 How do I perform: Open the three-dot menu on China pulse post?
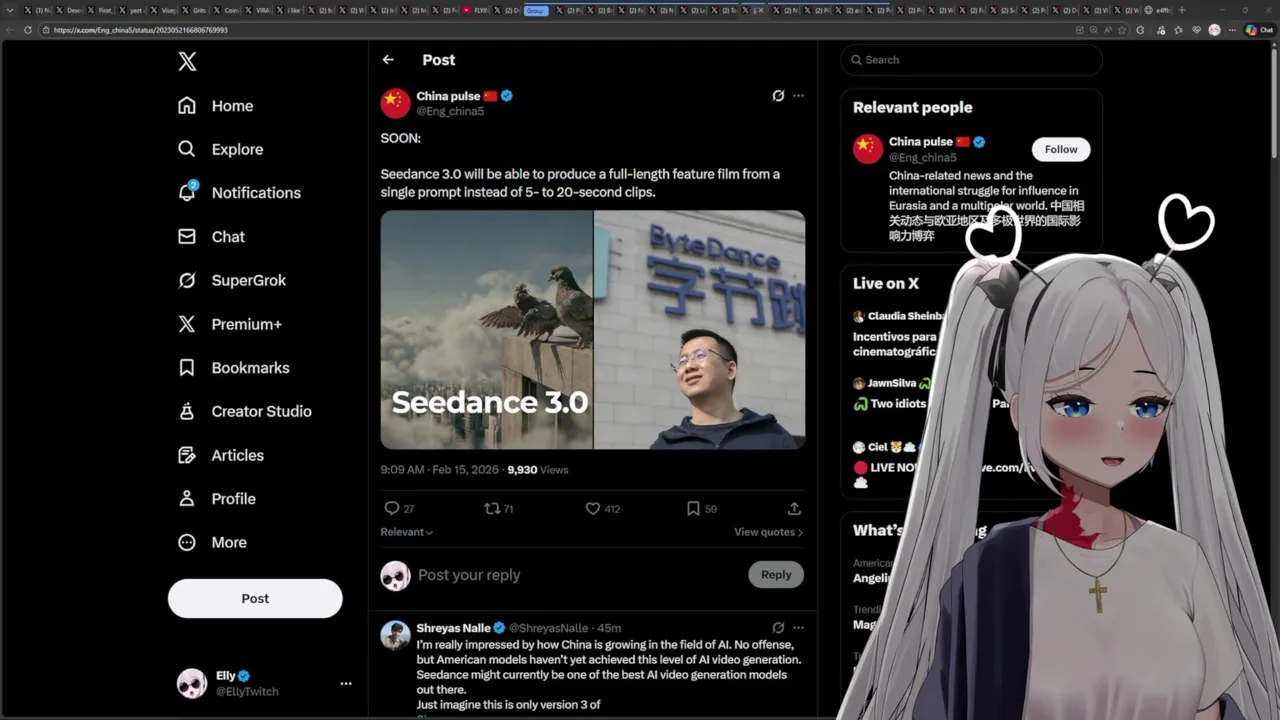[x=798, y=96]
